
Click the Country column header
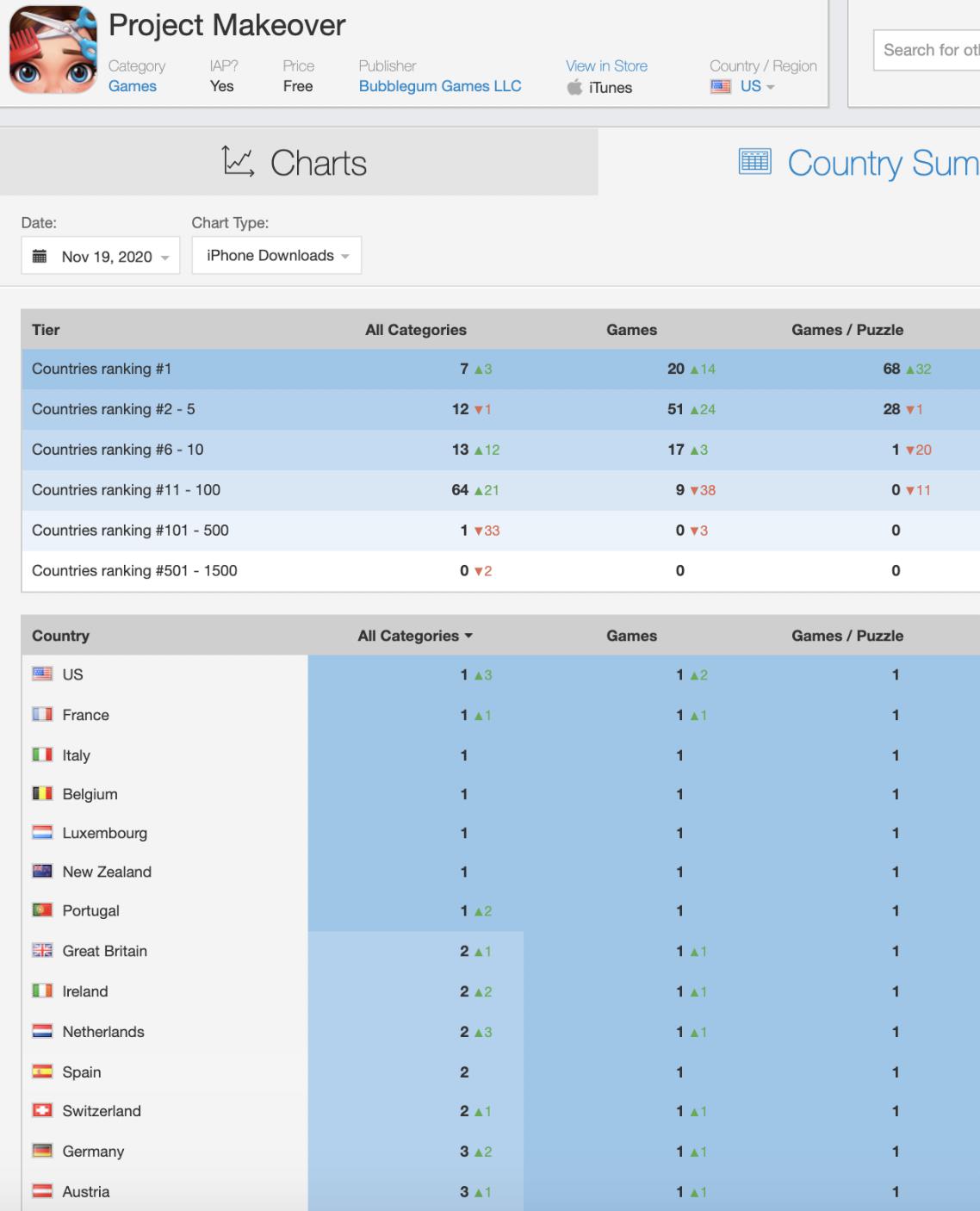coord(60,636)
